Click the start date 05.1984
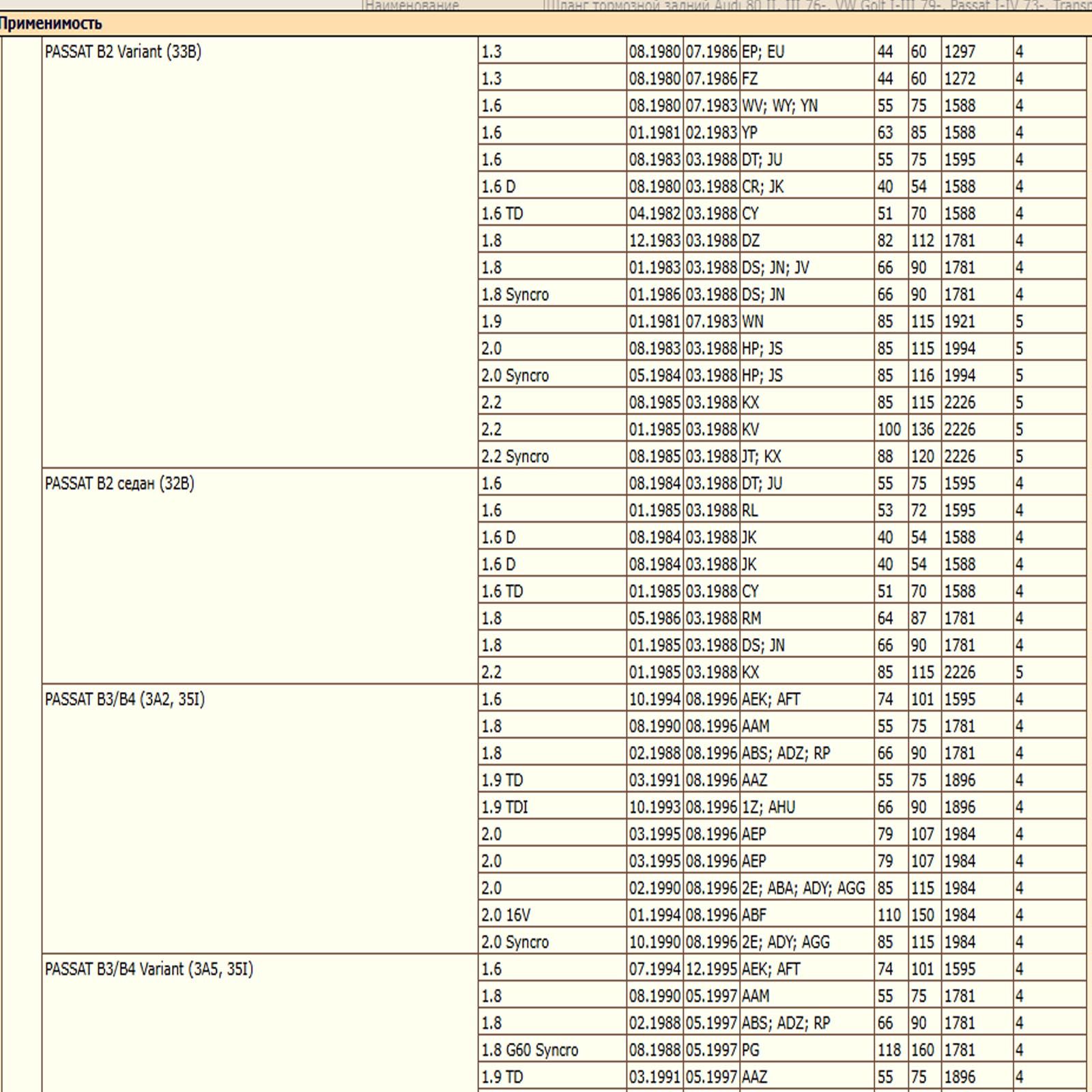This screenshot has height=1092, width=1092. point(655,375)
